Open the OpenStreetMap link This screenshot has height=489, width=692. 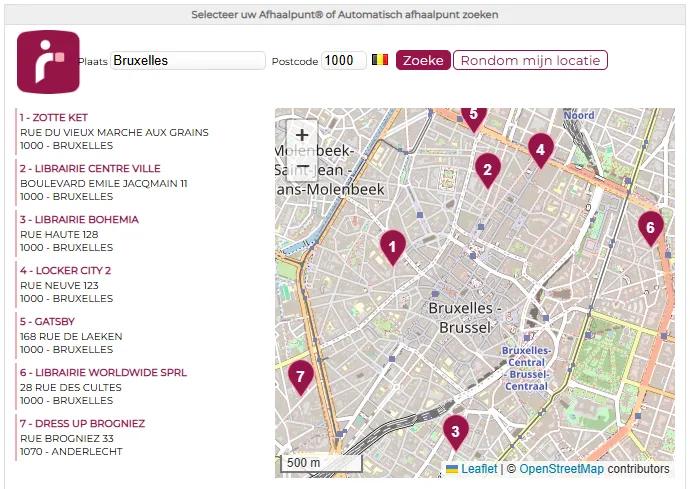561,469
